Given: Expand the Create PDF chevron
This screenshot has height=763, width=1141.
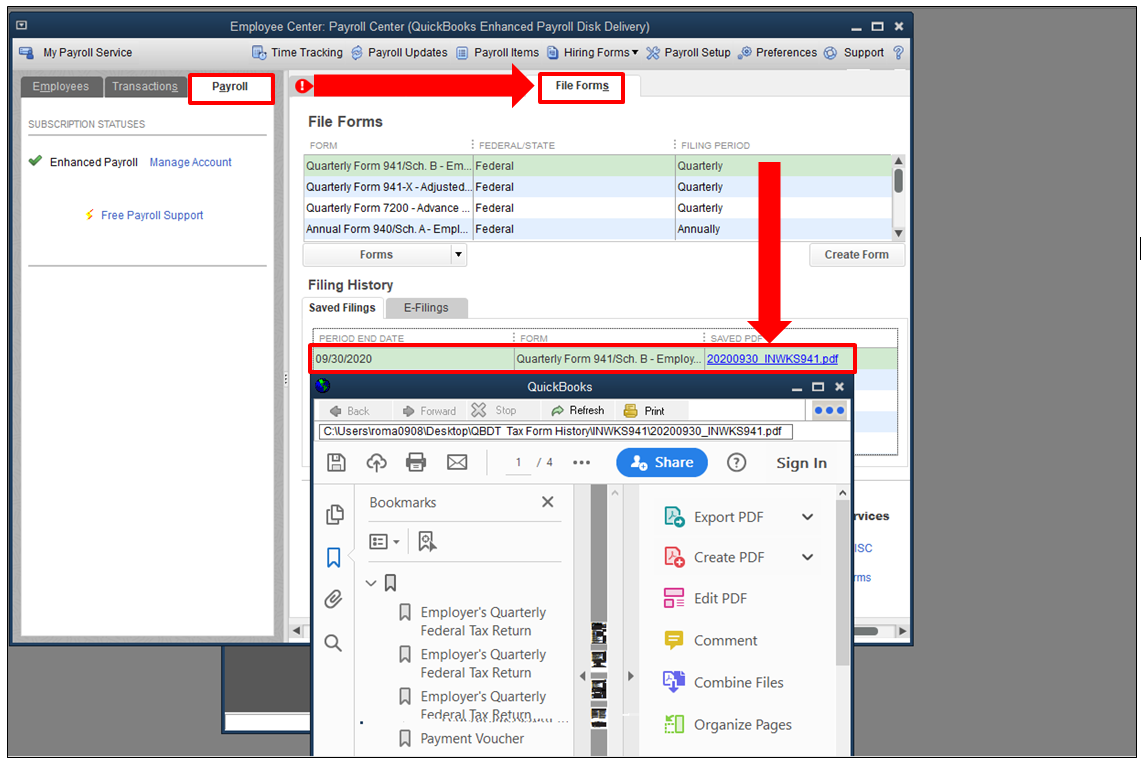Looking at the screenshot, I should 808,557.
